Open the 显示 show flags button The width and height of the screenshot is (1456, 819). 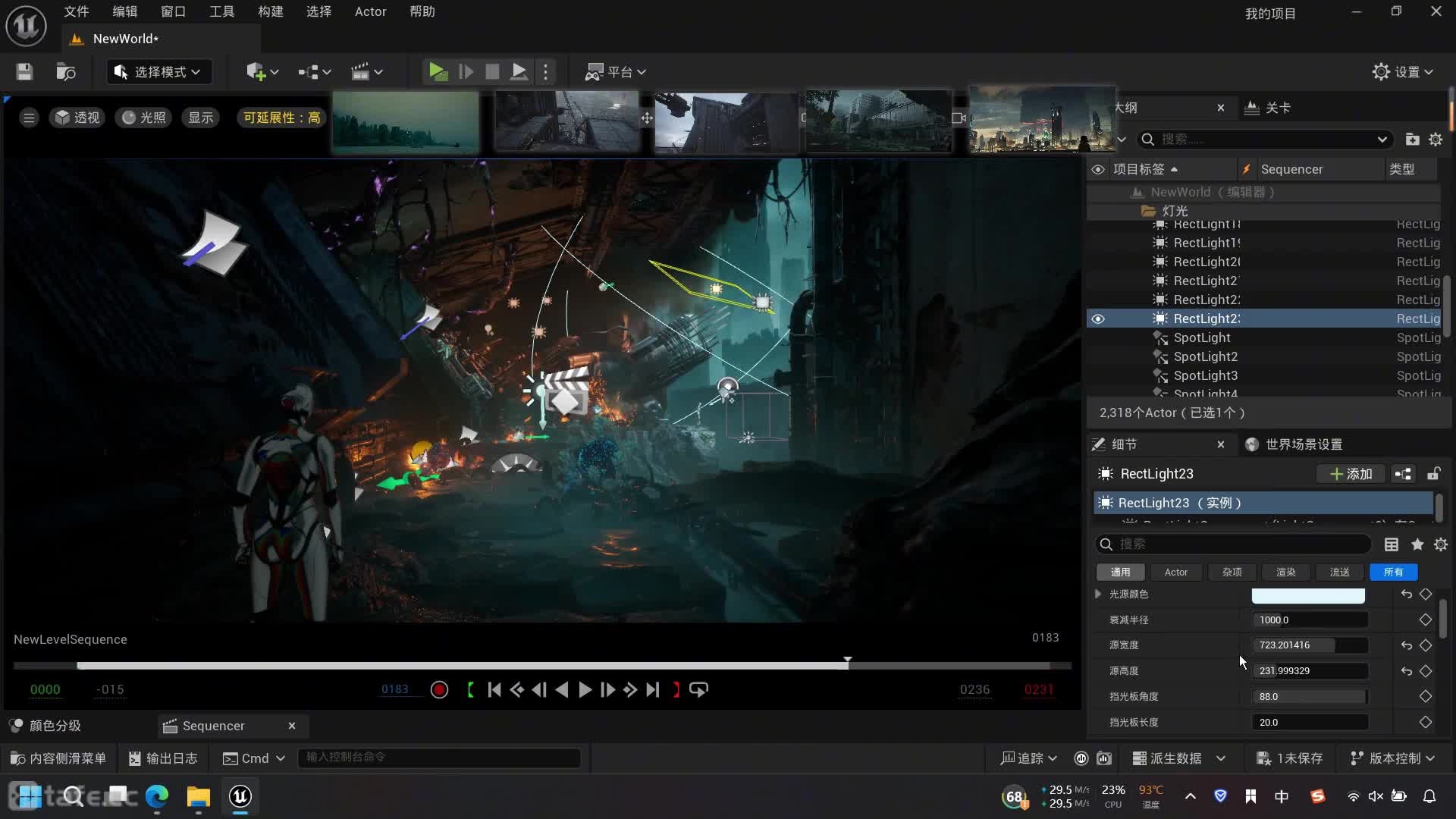[x=200, y=118]
